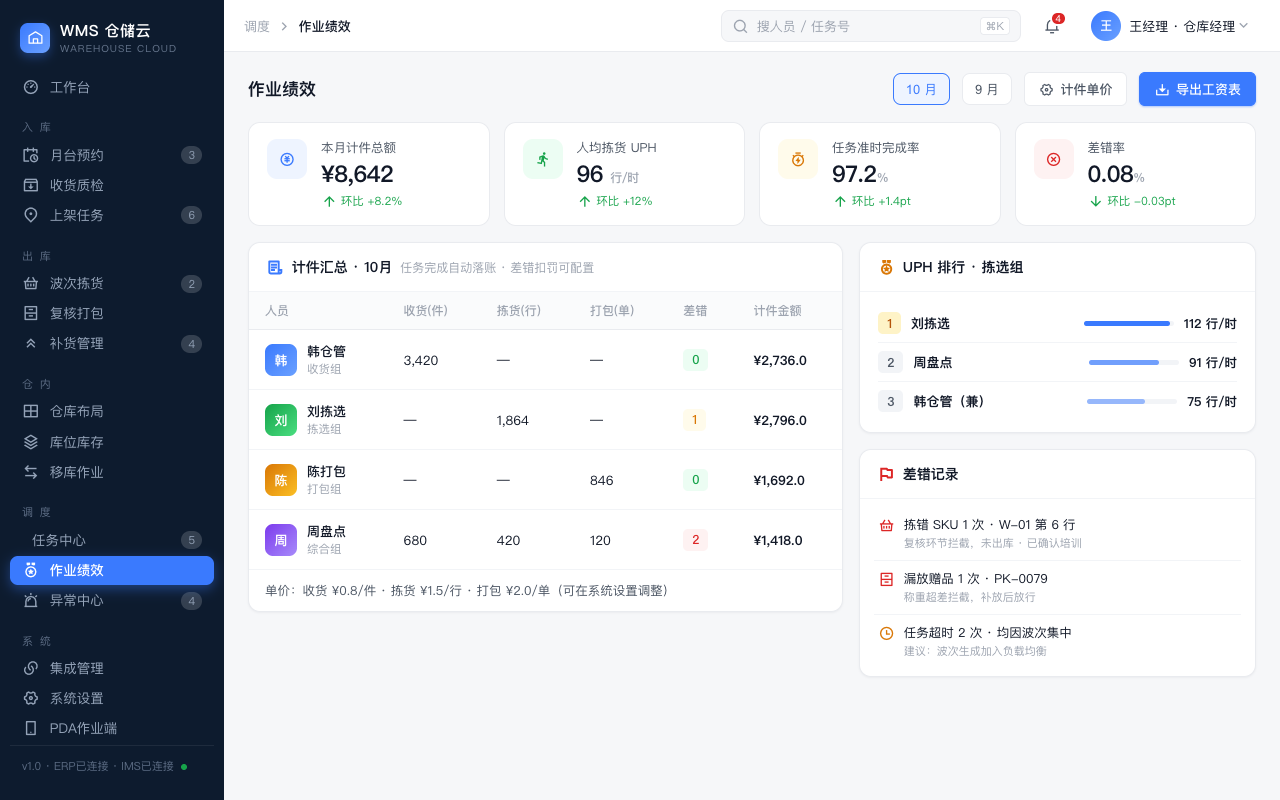
Task: Click 周盘点 UPH progress bar
Action: 1133,362
